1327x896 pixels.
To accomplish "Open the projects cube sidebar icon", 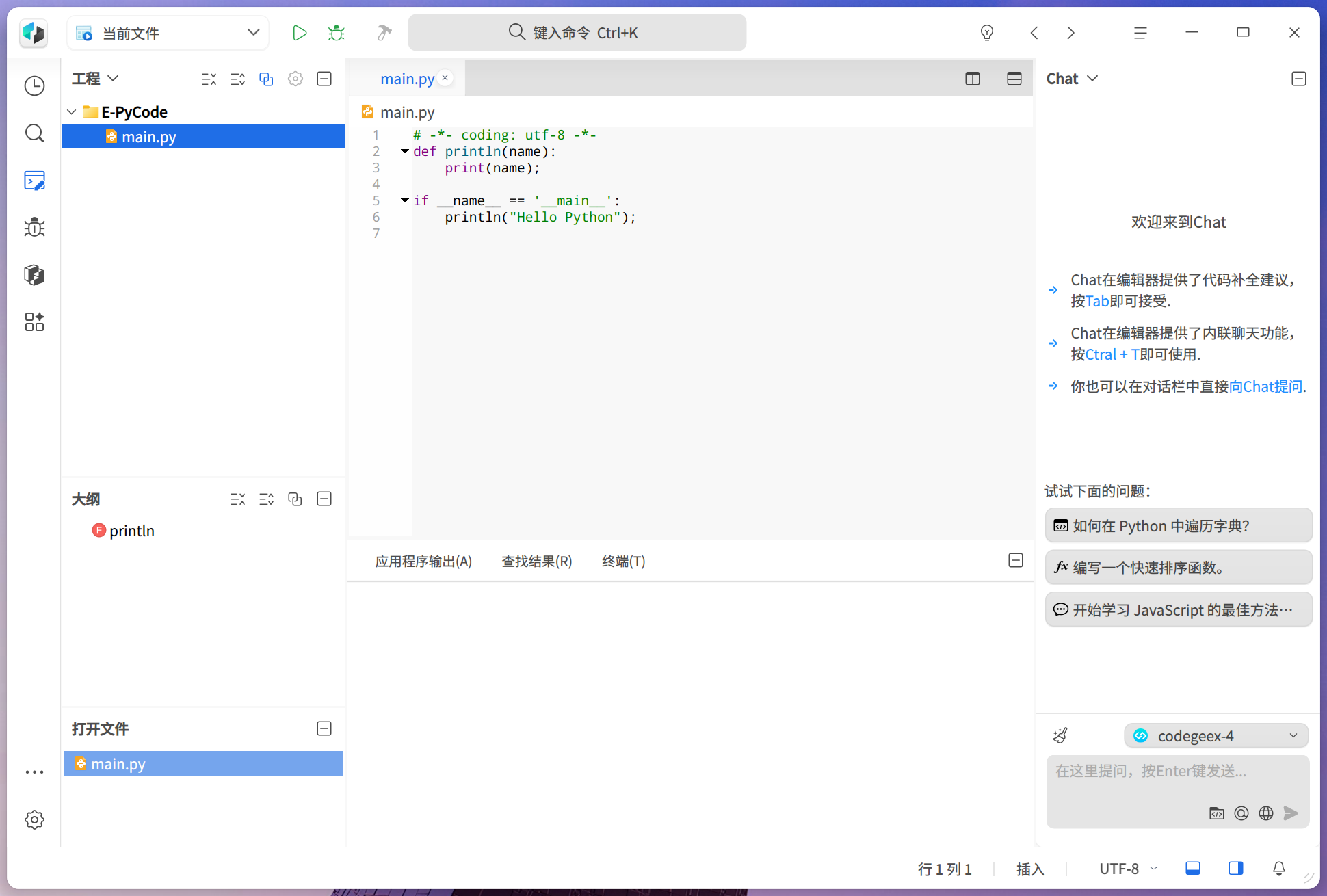I will (x=34, y=275).
